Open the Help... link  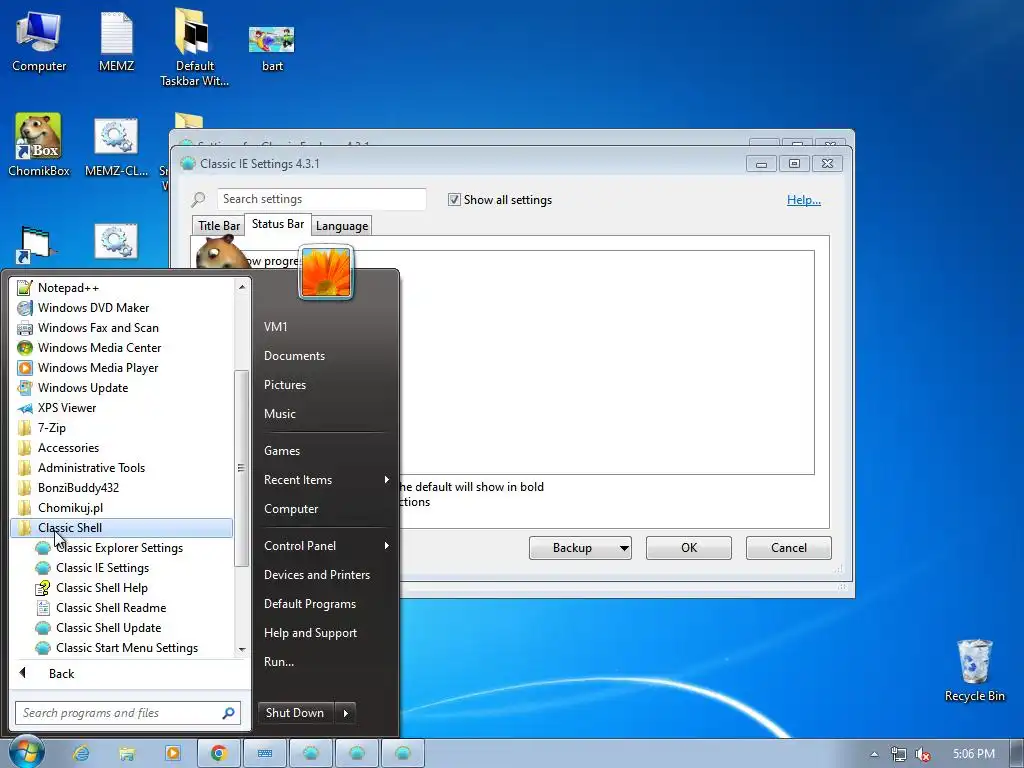pos(803,200)
